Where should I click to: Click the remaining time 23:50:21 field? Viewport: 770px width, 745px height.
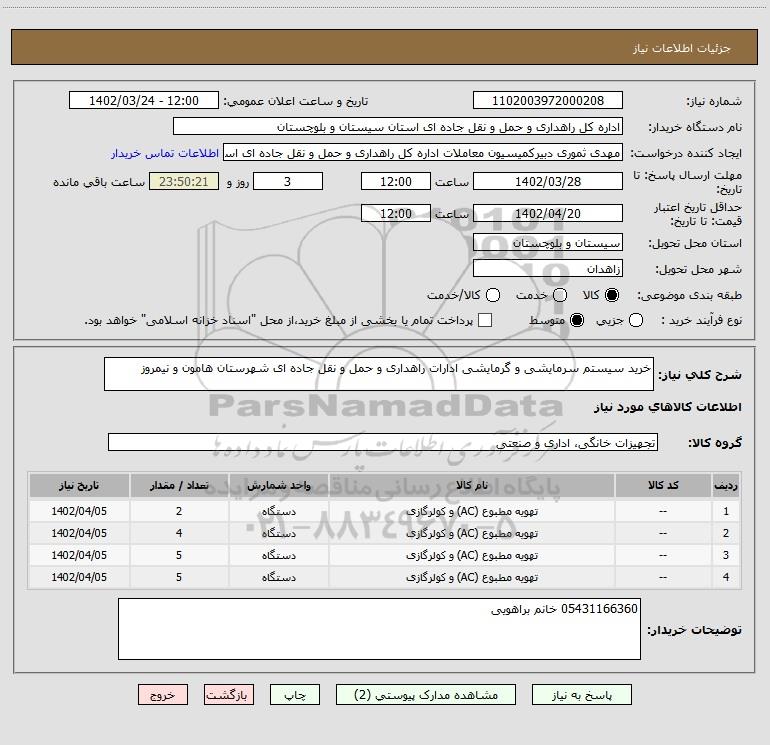pyautogui.click(x=184, y=181)
